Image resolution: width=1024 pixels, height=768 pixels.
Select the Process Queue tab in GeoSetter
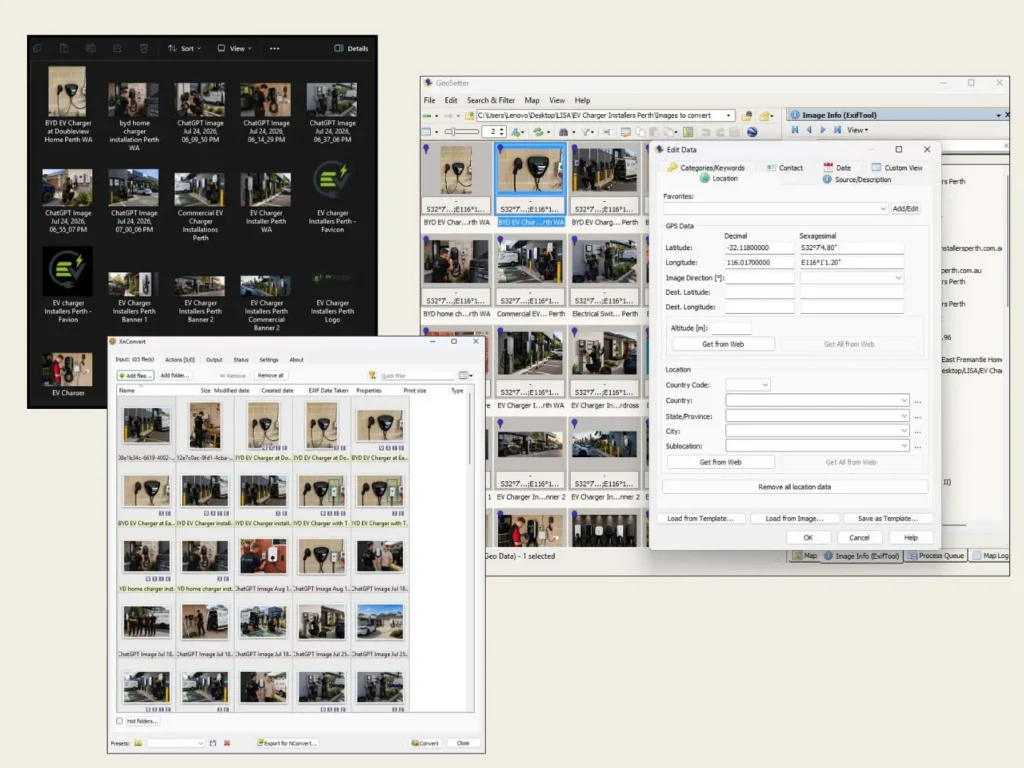coord(935,556)
